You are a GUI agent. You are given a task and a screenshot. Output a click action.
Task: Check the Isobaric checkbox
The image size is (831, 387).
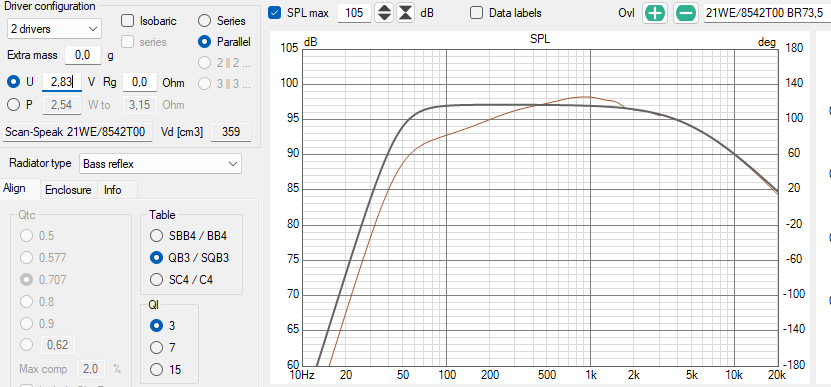click(127, 21)
